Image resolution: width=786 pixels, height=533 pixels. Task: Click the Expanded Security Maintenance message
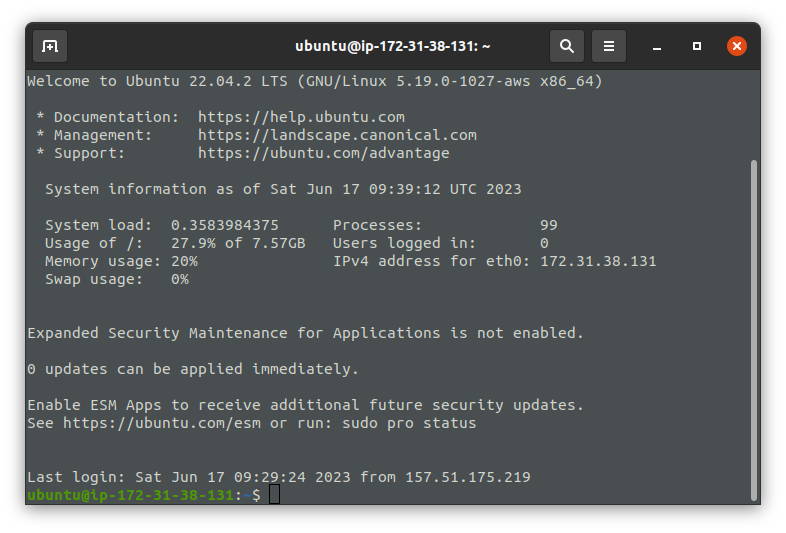click(x=305, y=333)
